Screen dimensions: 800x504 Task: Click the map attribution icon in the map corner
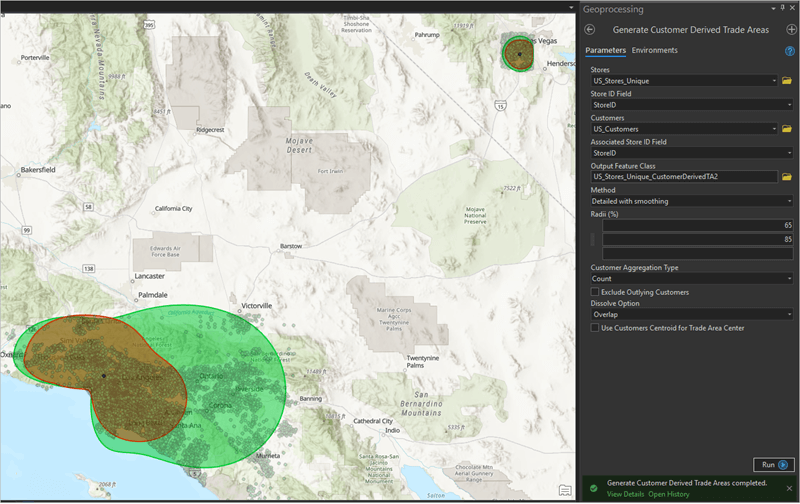coord(565,490)
